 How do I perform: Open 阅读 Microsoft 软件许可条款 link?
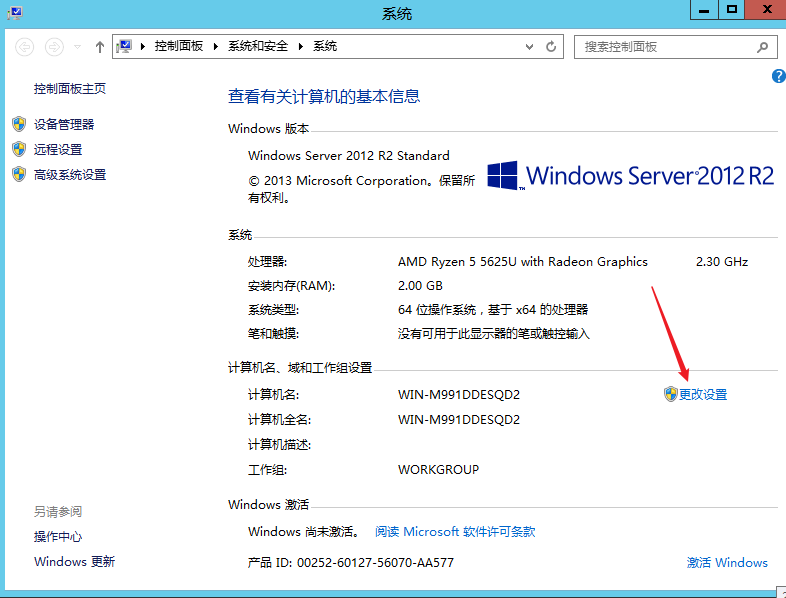[455, 531]
